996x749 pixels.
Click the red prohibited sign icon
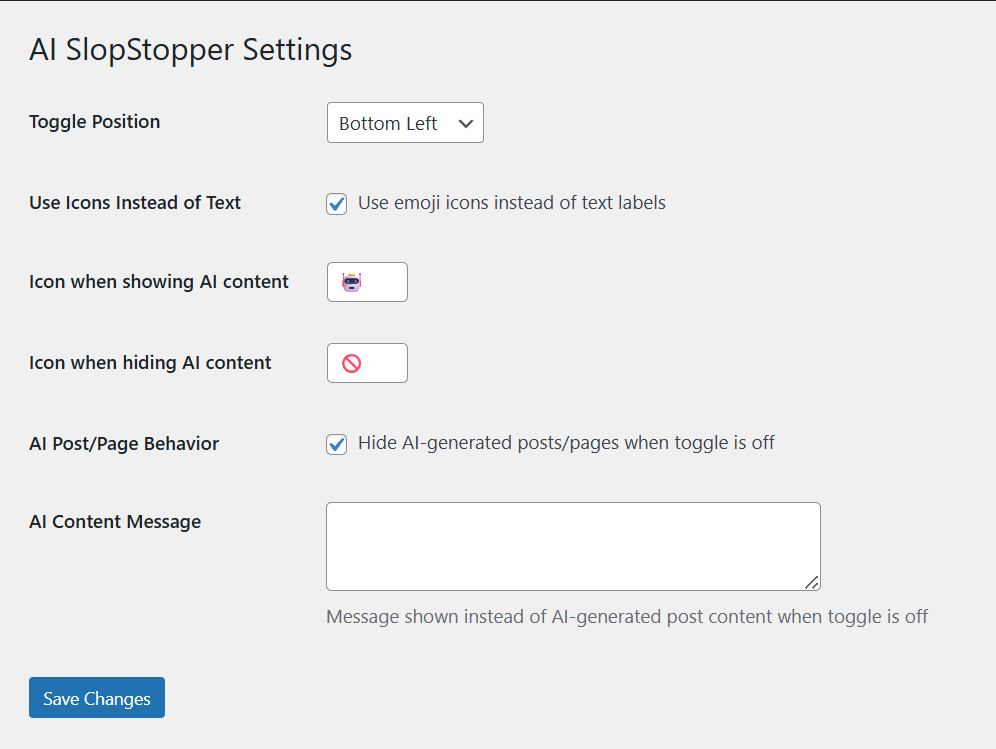pyautogui.click(x=351, y=364)
